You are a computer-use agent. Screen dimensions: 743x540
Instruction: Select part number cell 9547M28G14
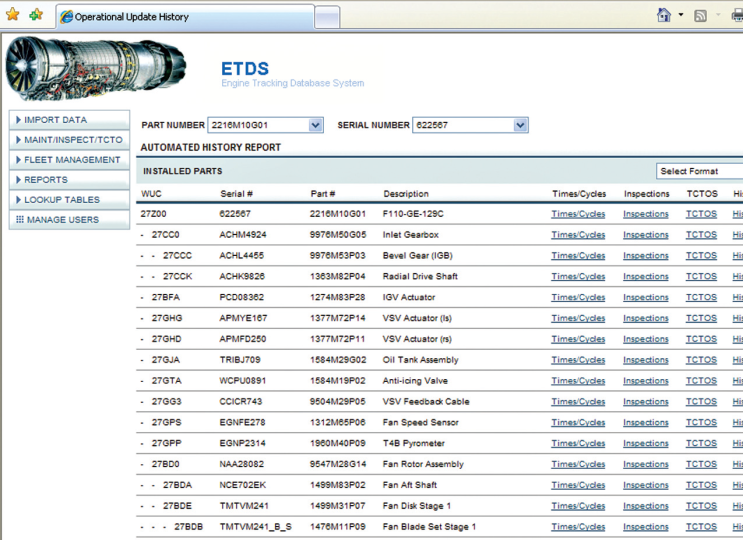coord(338,464)
